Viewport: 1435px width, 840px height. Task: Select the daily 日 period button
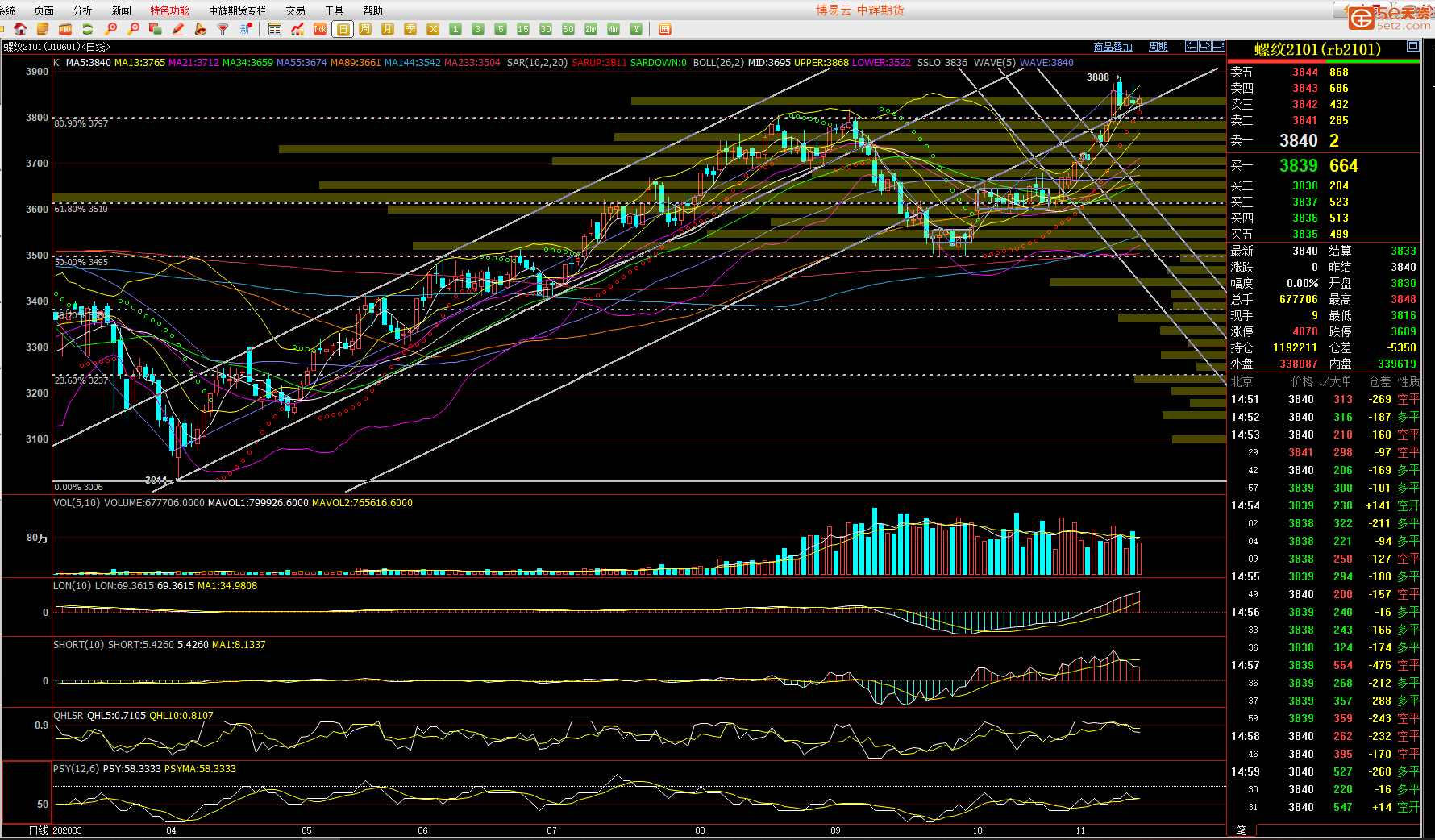[x=343, y=29]
